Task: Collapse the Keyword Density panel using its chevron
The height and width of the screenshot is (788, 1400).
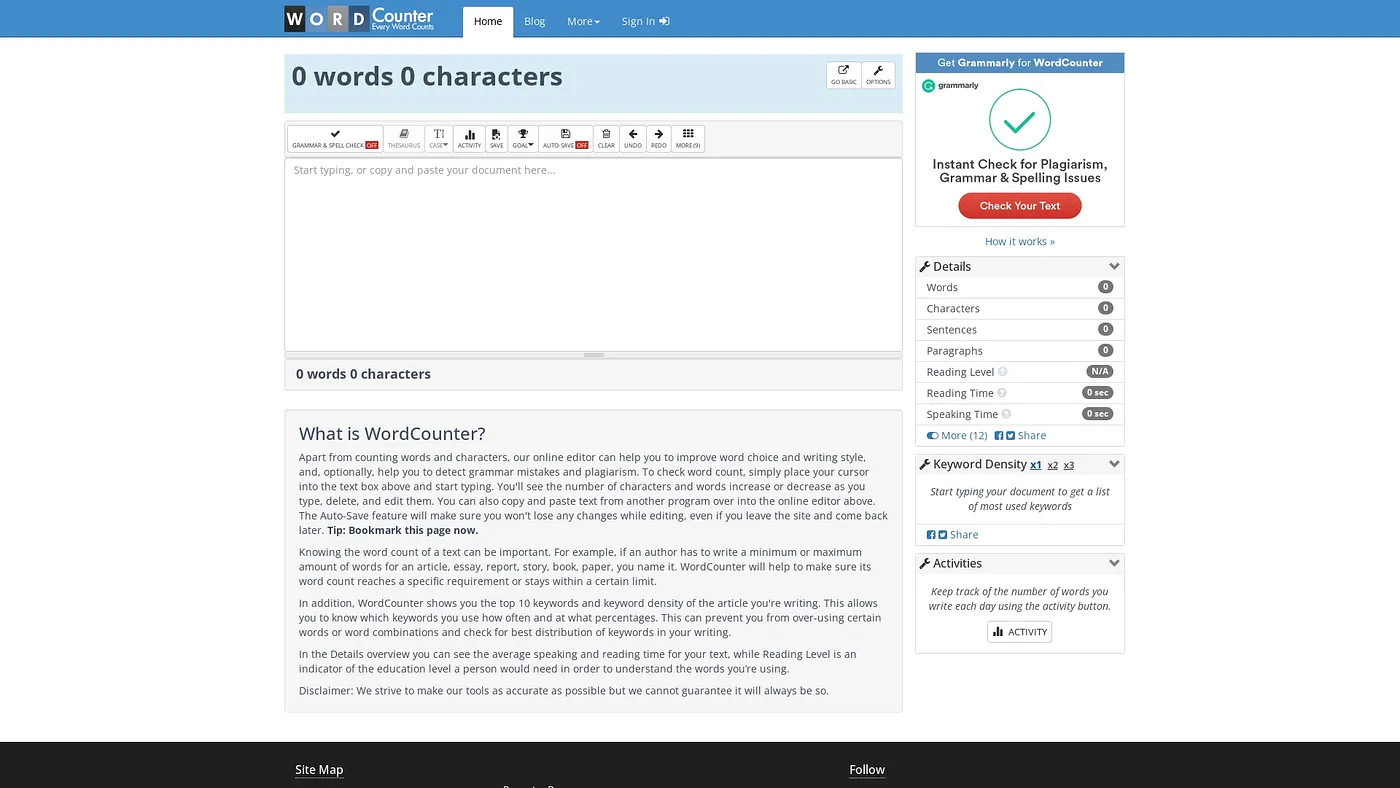Action: click(1114, 464)
